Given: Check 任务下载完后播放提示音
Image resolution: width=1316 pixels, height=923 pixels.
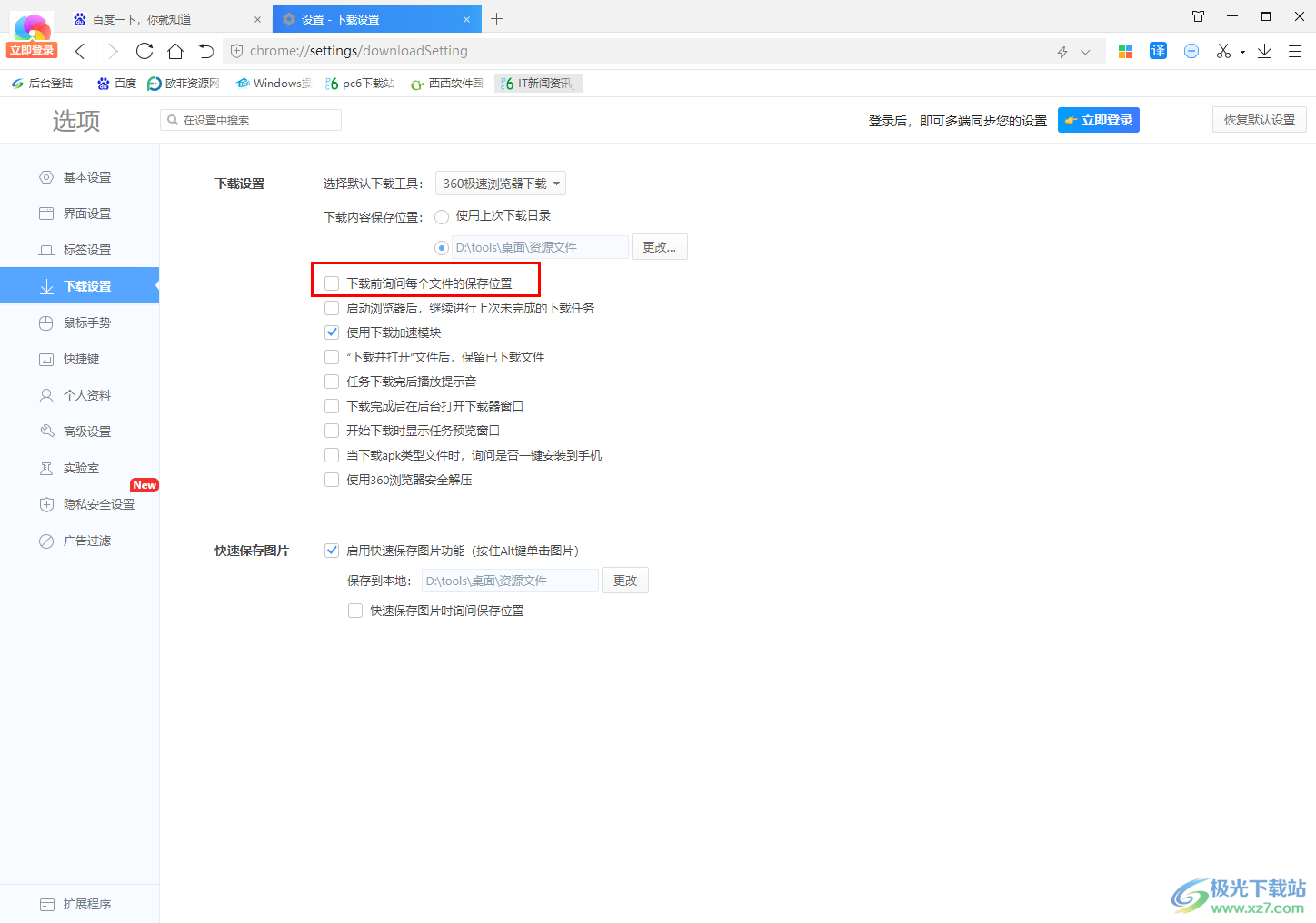Looking at the screenshot, I should pyautogui.click(x=332, y=382).
